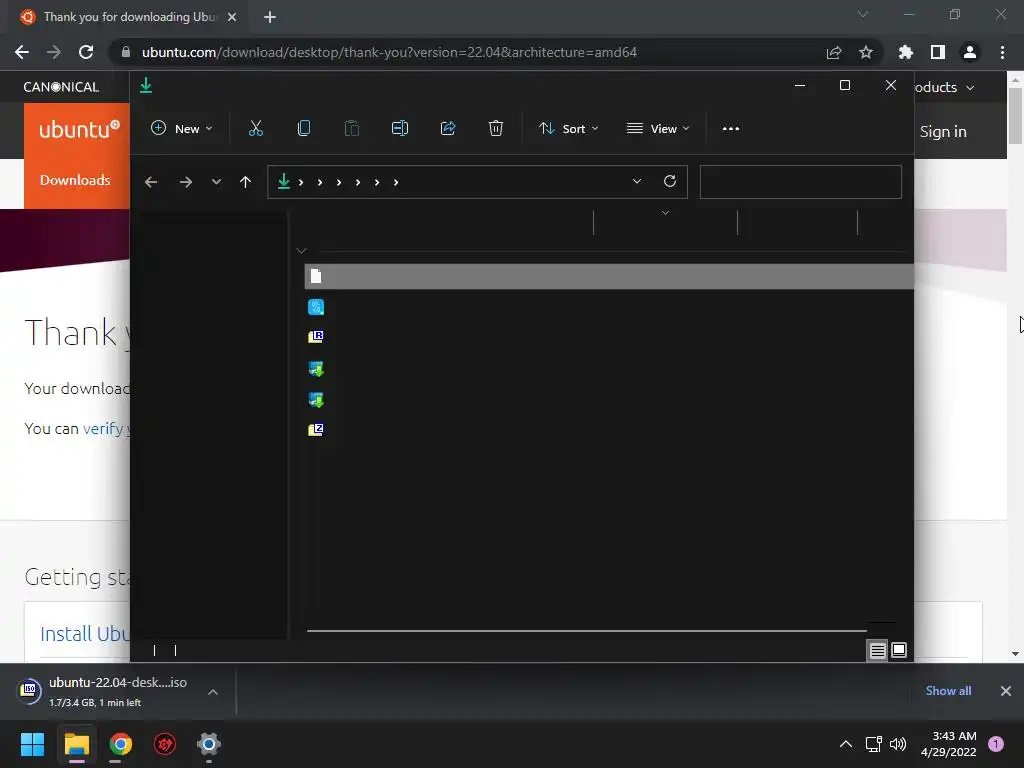Click the Chrome share page icon
Image resolution: width=1024 pixels, height=768 pixels.
[834, 52]
